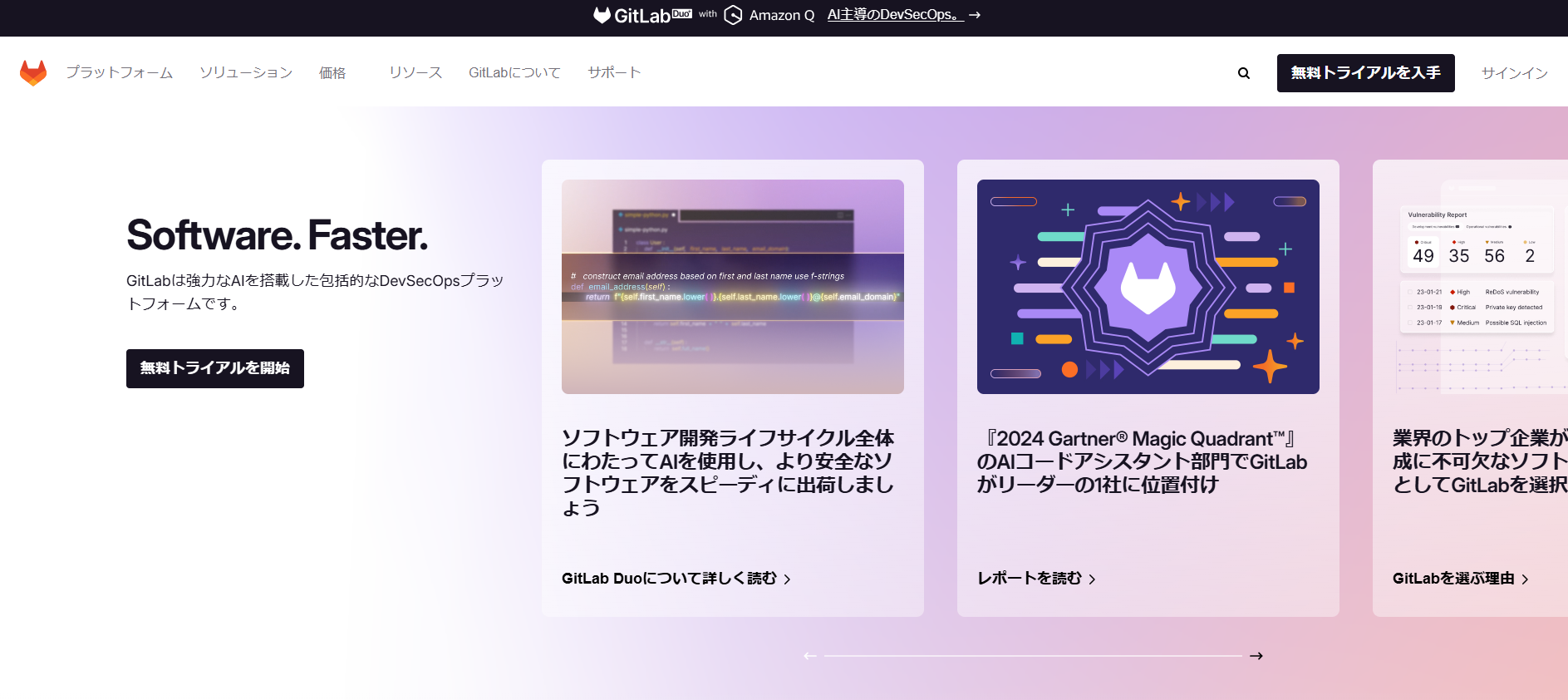Click the Vulnerability Report card thumbnail
1568x700 pixels.
click(x=1480, y=287)
